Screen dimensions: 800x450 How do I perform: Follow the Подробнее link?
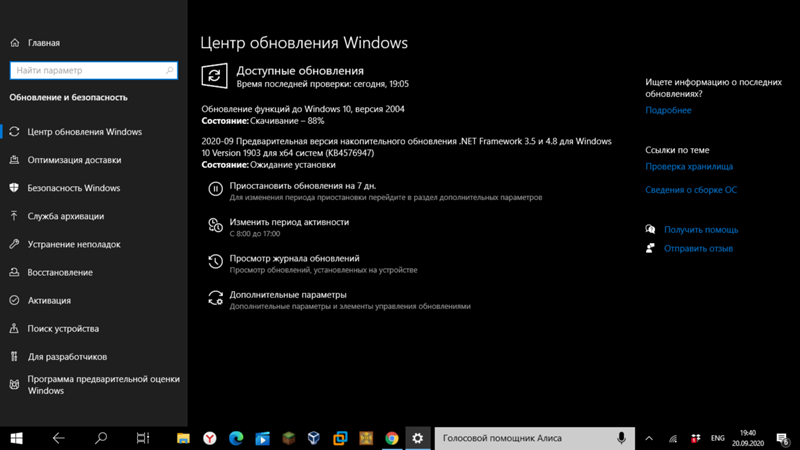668,110
